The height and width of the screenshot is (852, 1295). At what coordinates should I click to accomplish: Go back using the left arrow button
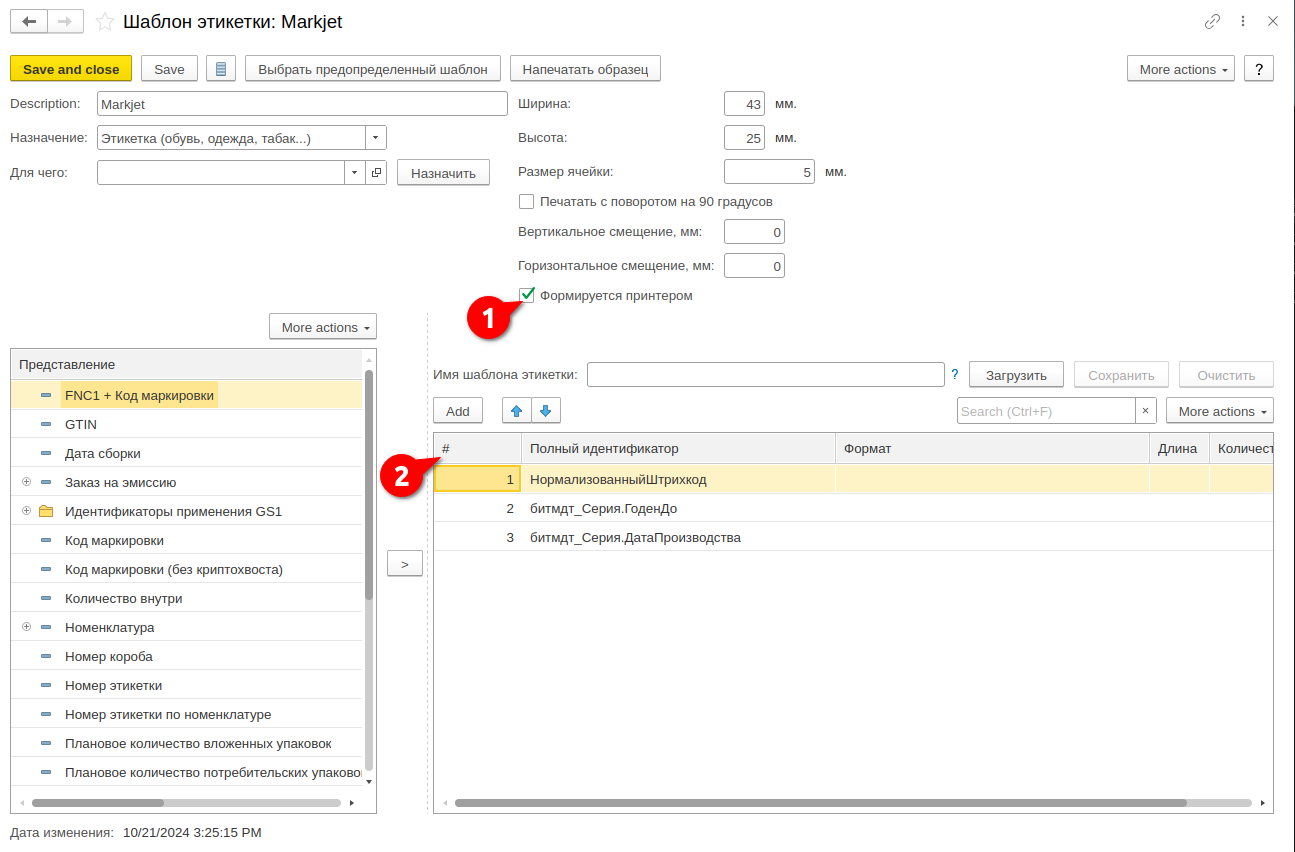29,21
